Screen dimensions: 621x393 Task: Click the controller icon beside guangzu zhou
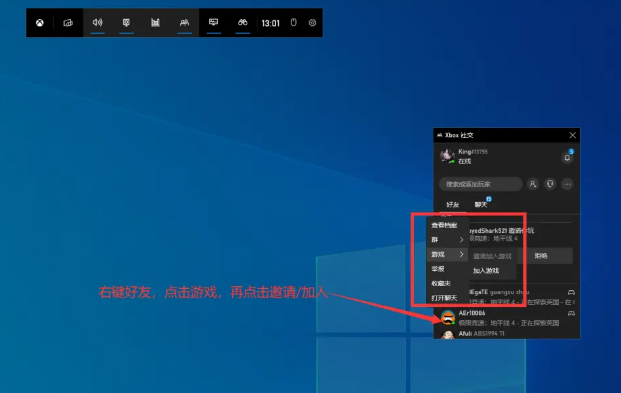coord(571,292)
